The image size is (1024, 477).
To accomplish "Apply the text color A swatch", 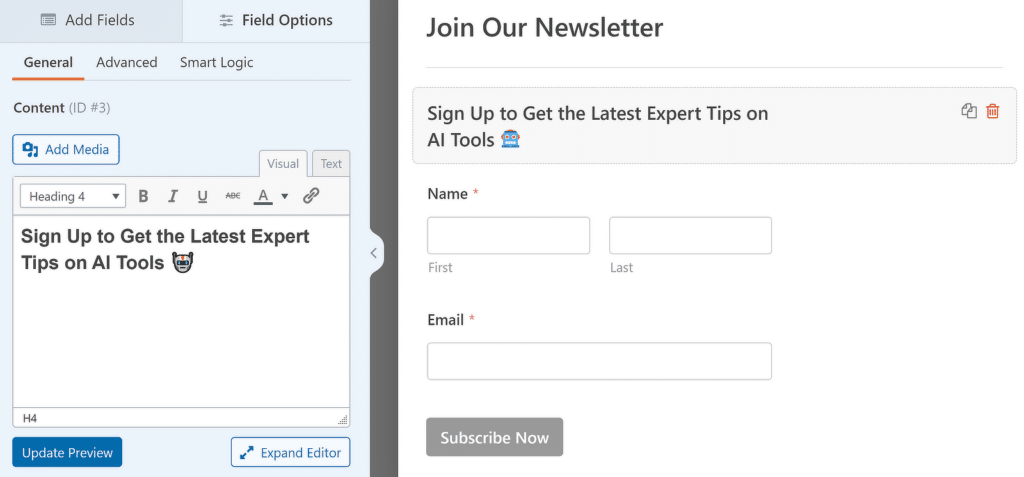I will (x=263, y=196).
